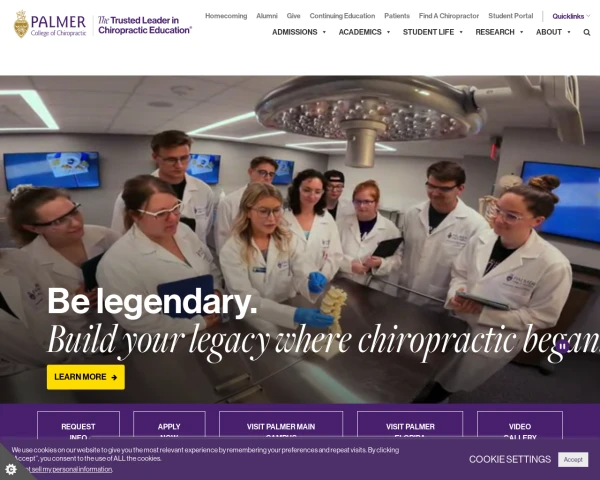This screenshot has width=600, height=480.
Task: Open the About menu
Action: pos(553,32)
